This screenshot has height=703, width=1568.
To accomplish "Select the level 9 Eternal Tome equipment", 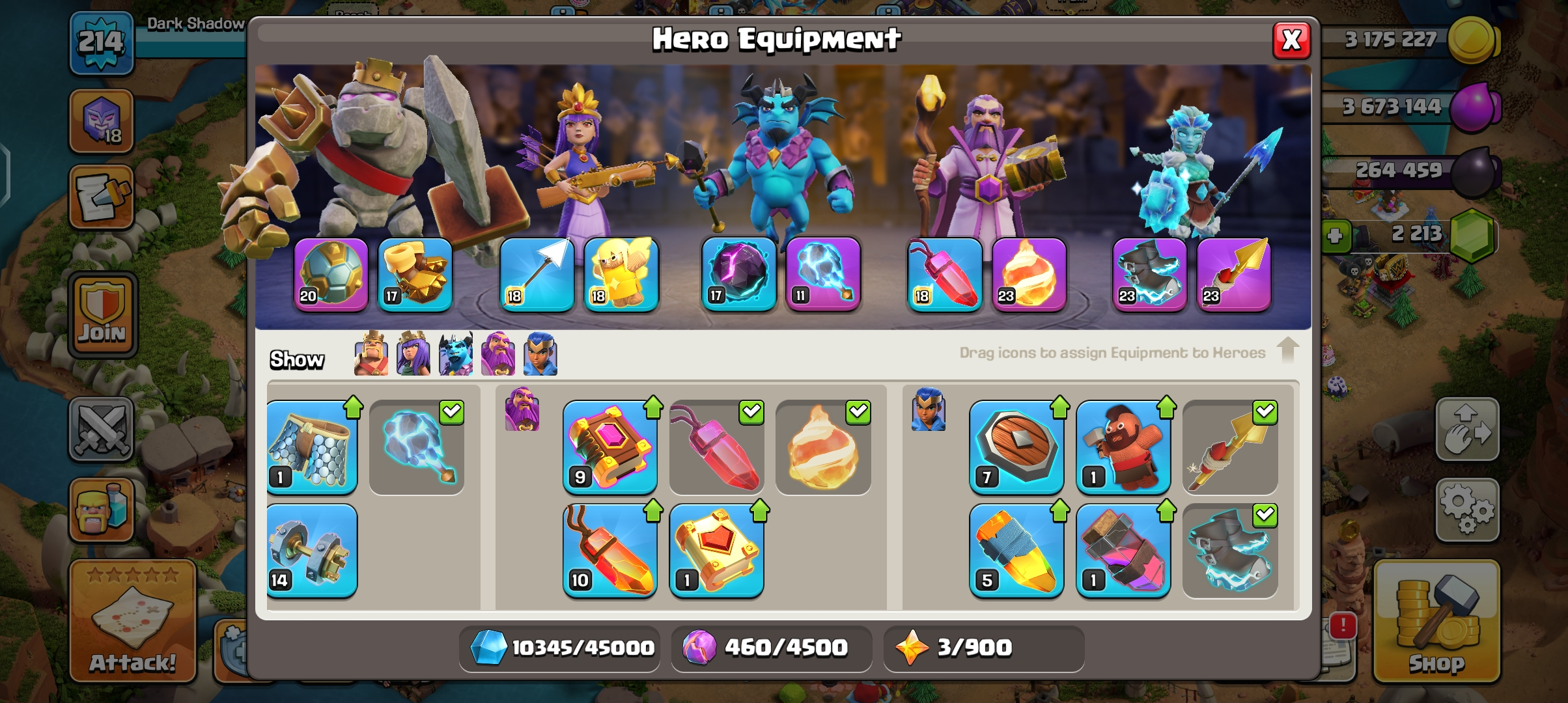I will 609,447.
